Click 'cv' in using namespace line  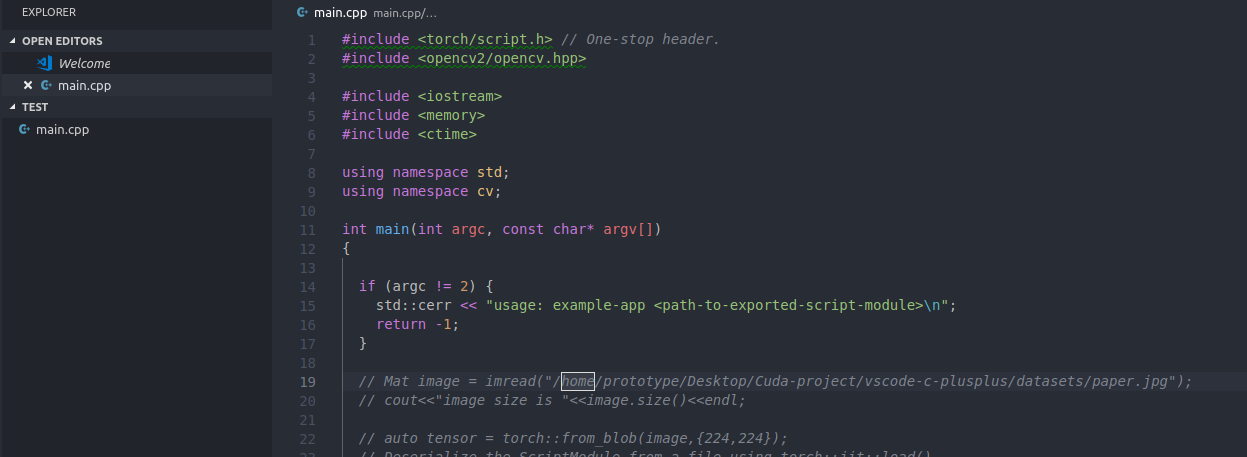(x=485, y=191)
